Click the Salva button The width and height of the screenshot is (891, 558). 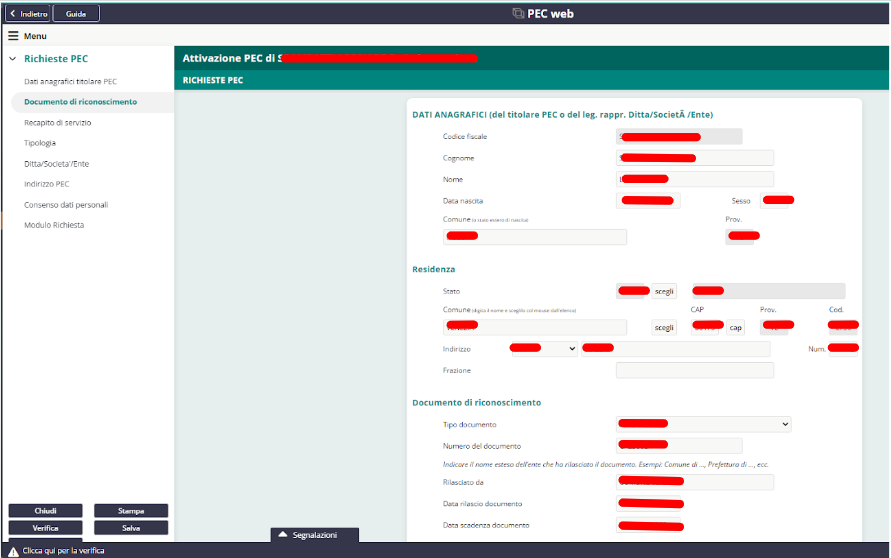pyautogui.click(x=131, y=528)
